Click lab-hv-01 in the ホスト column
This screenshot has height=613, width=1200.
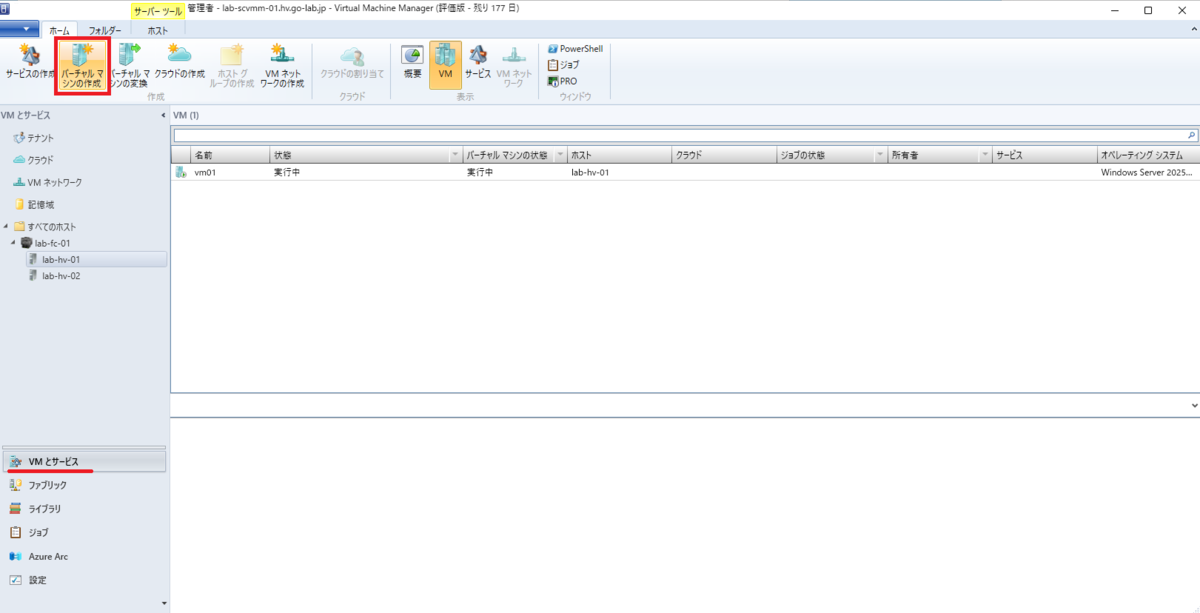[590, 172]
